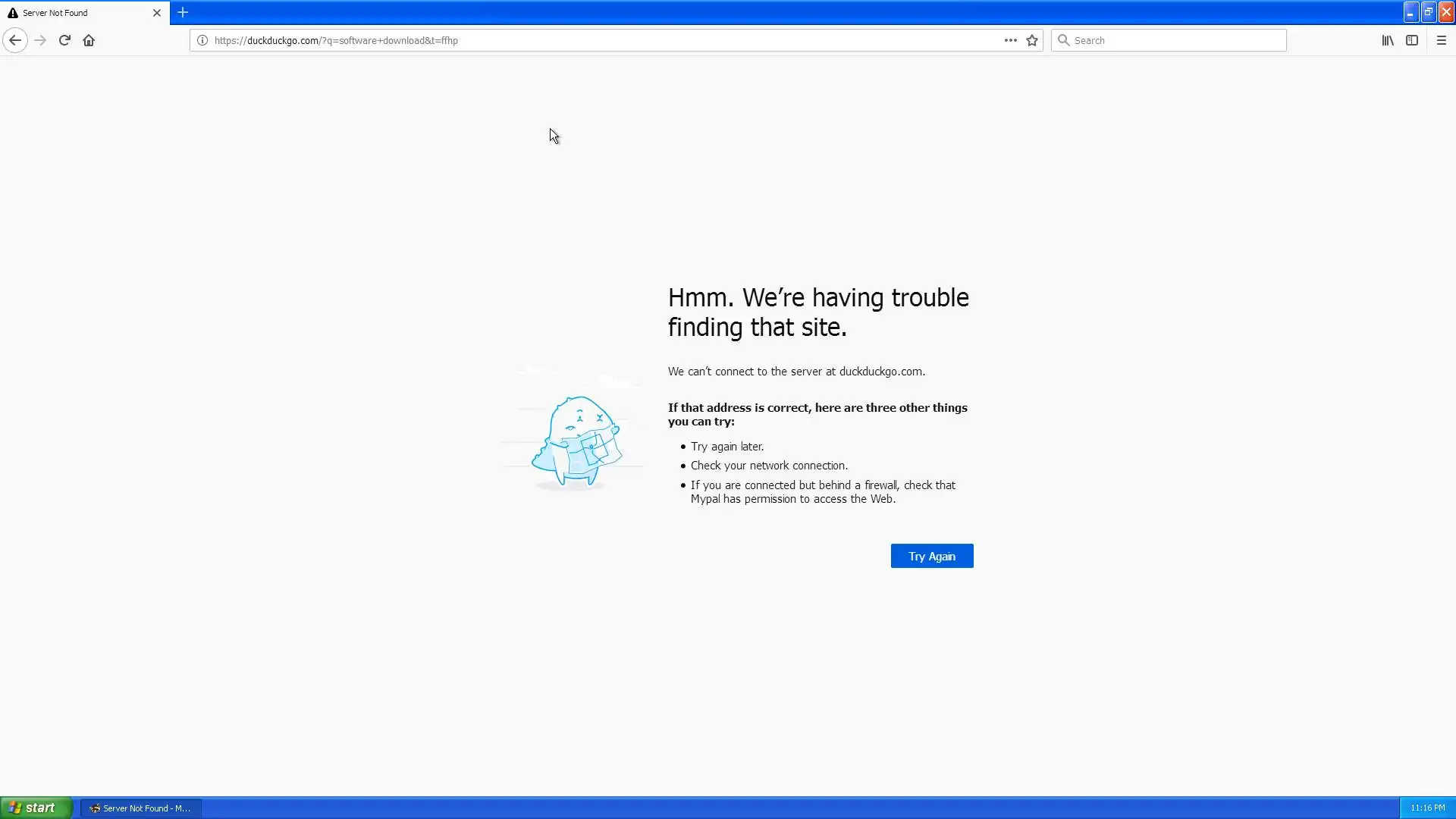Screen dimensions: 1456x819
Task: Open the page actions three-dot menu
Action: (x=1010, y=40)
